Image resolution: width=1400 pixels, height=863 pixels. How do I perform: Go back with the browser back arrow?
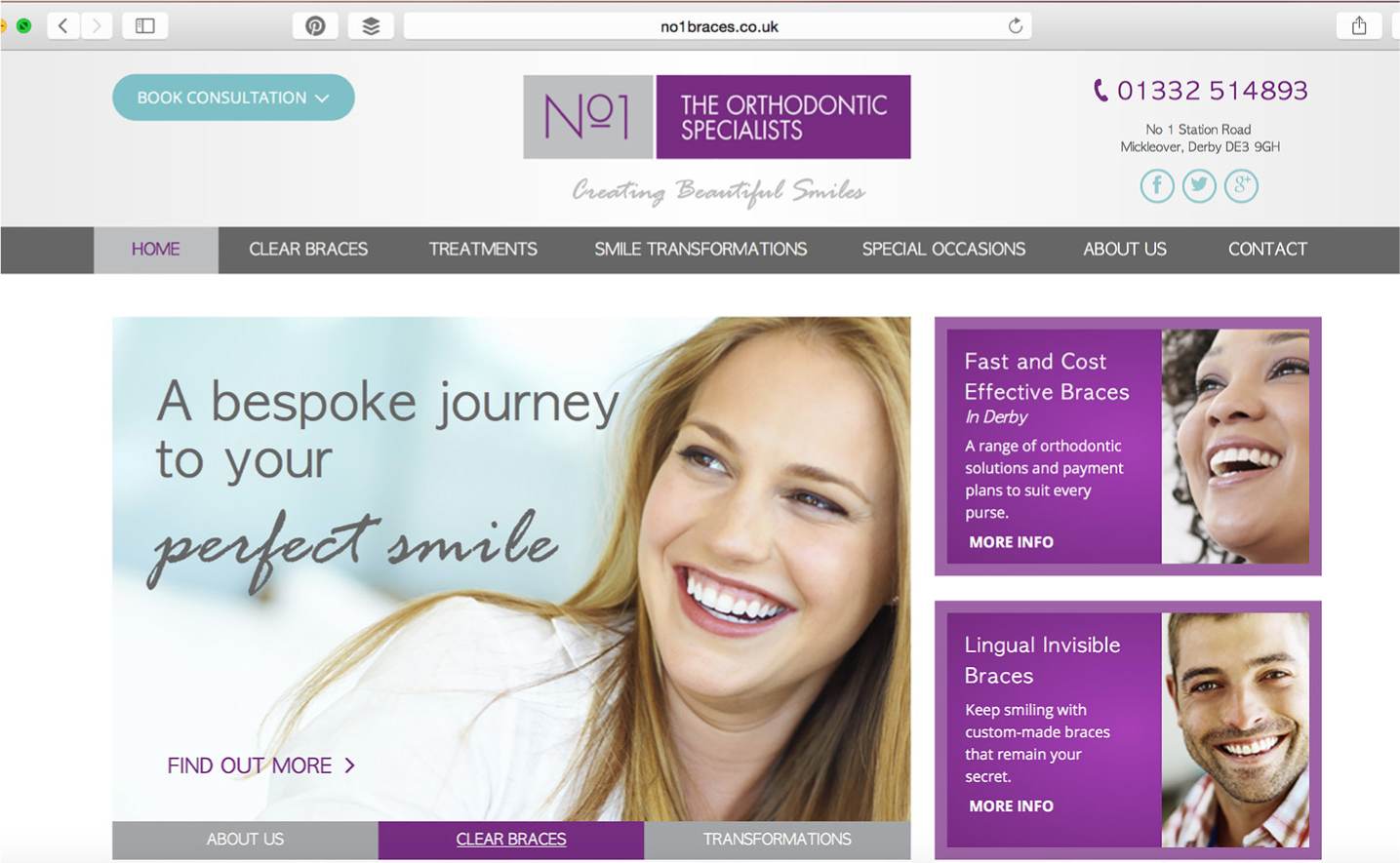click(x=62, y=26)
